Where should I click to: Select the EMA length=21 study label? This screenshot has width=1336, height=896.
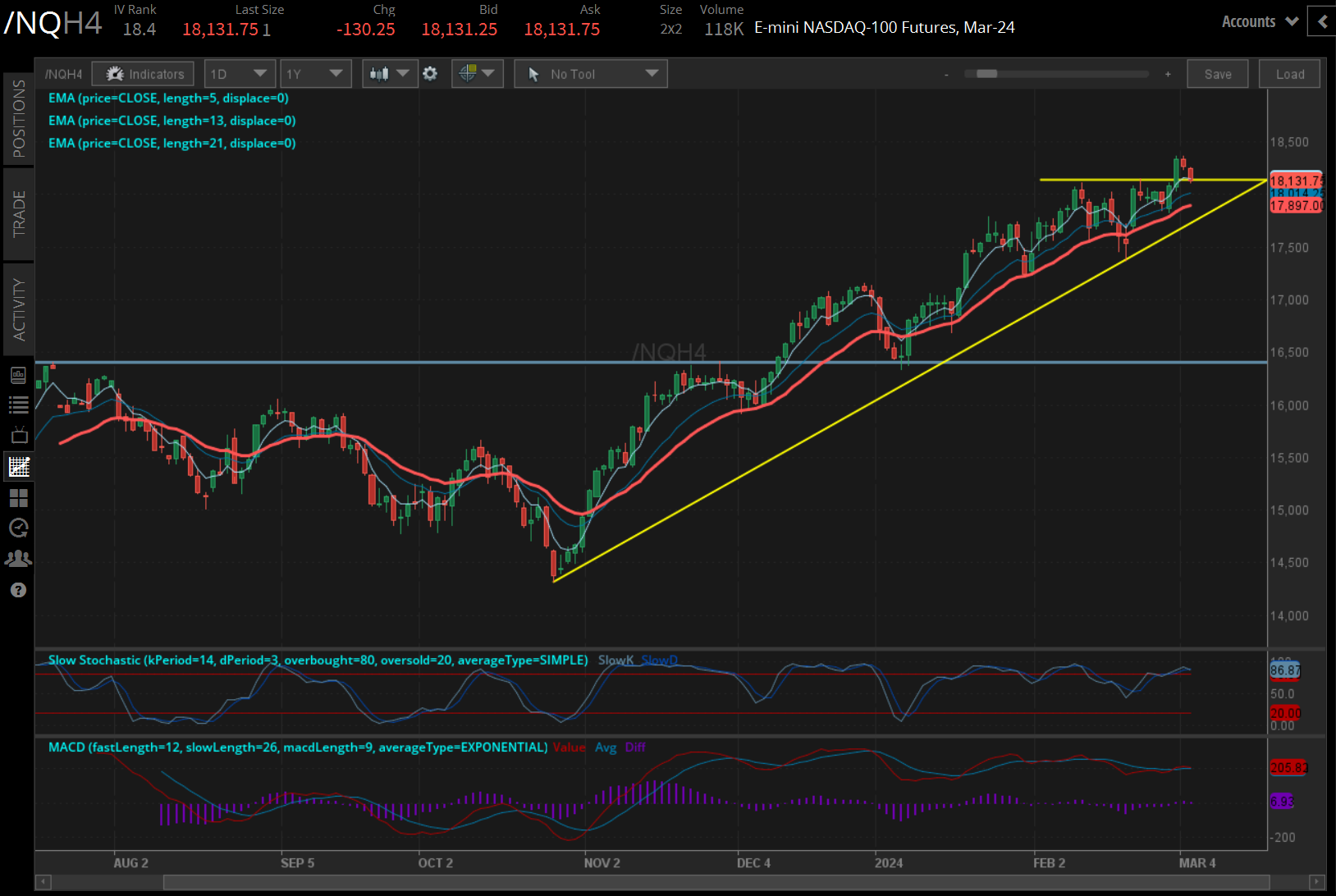(172, 144)
